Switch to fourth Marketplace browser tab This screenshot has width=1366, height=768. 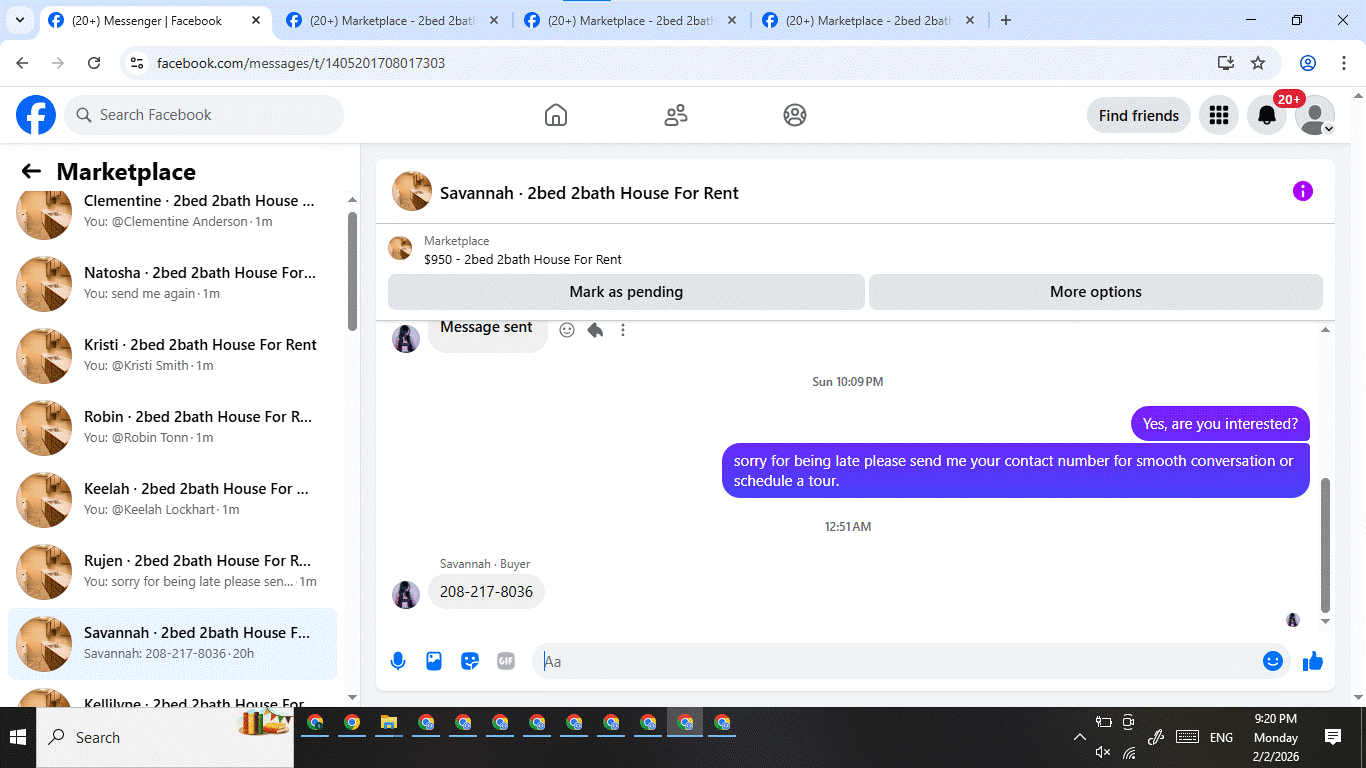[868, 20]
